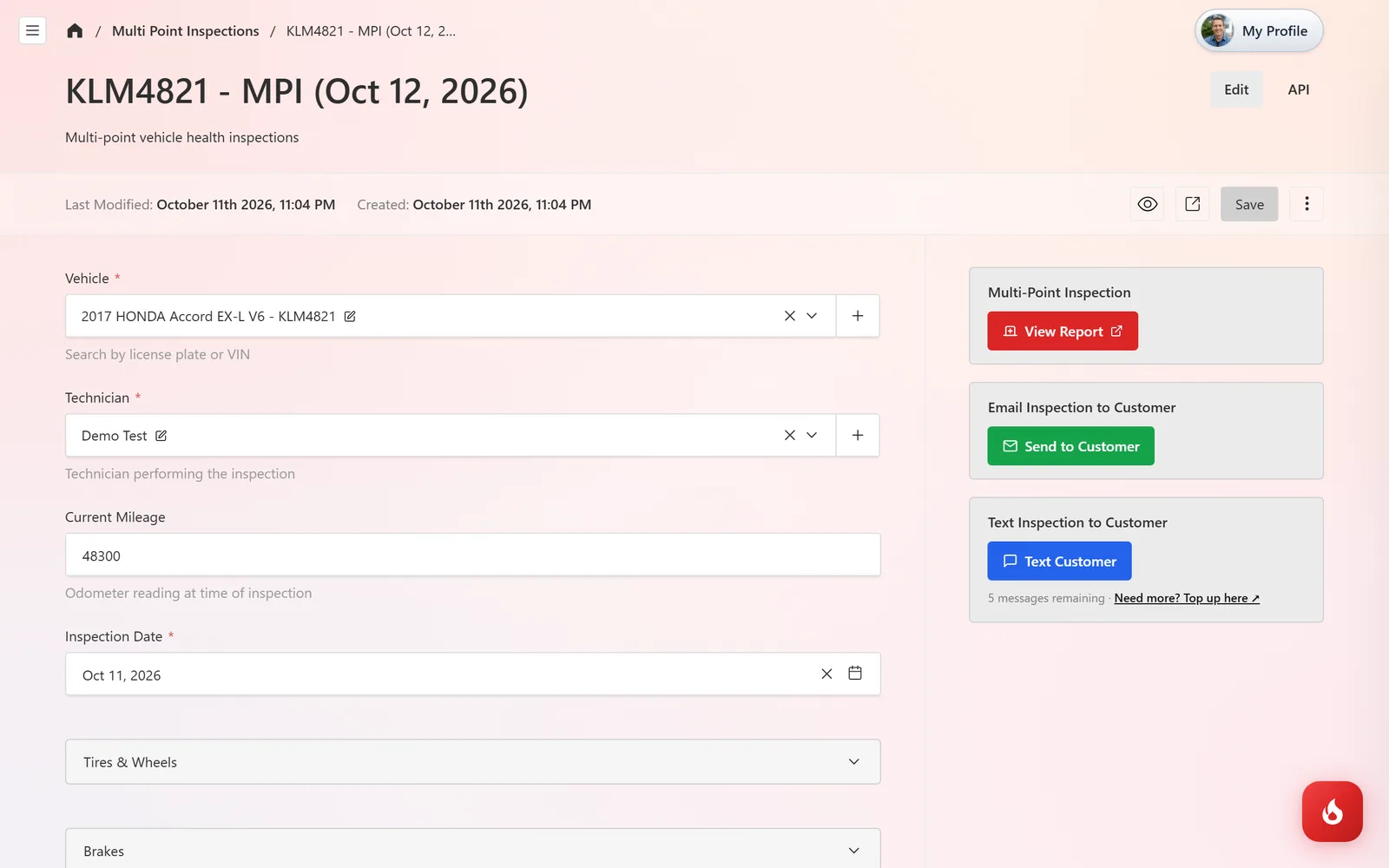The height and width of the screenshot is (868, 1389).
Task: Click the Current Mileage input field
Action: tap(473, 555)
